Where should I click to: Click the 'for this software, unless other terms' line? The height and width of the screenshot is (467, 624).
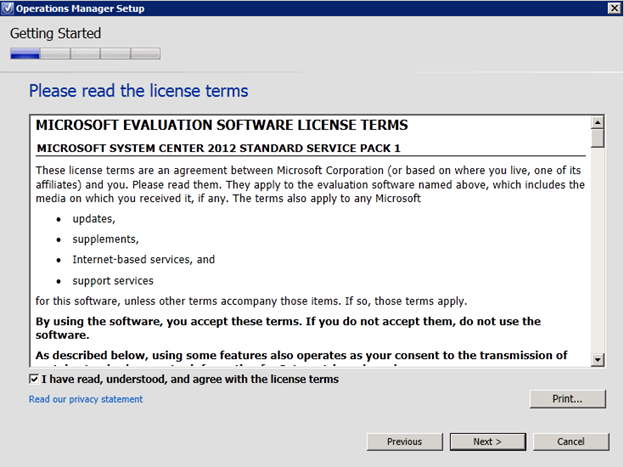(x=251, y=301)
